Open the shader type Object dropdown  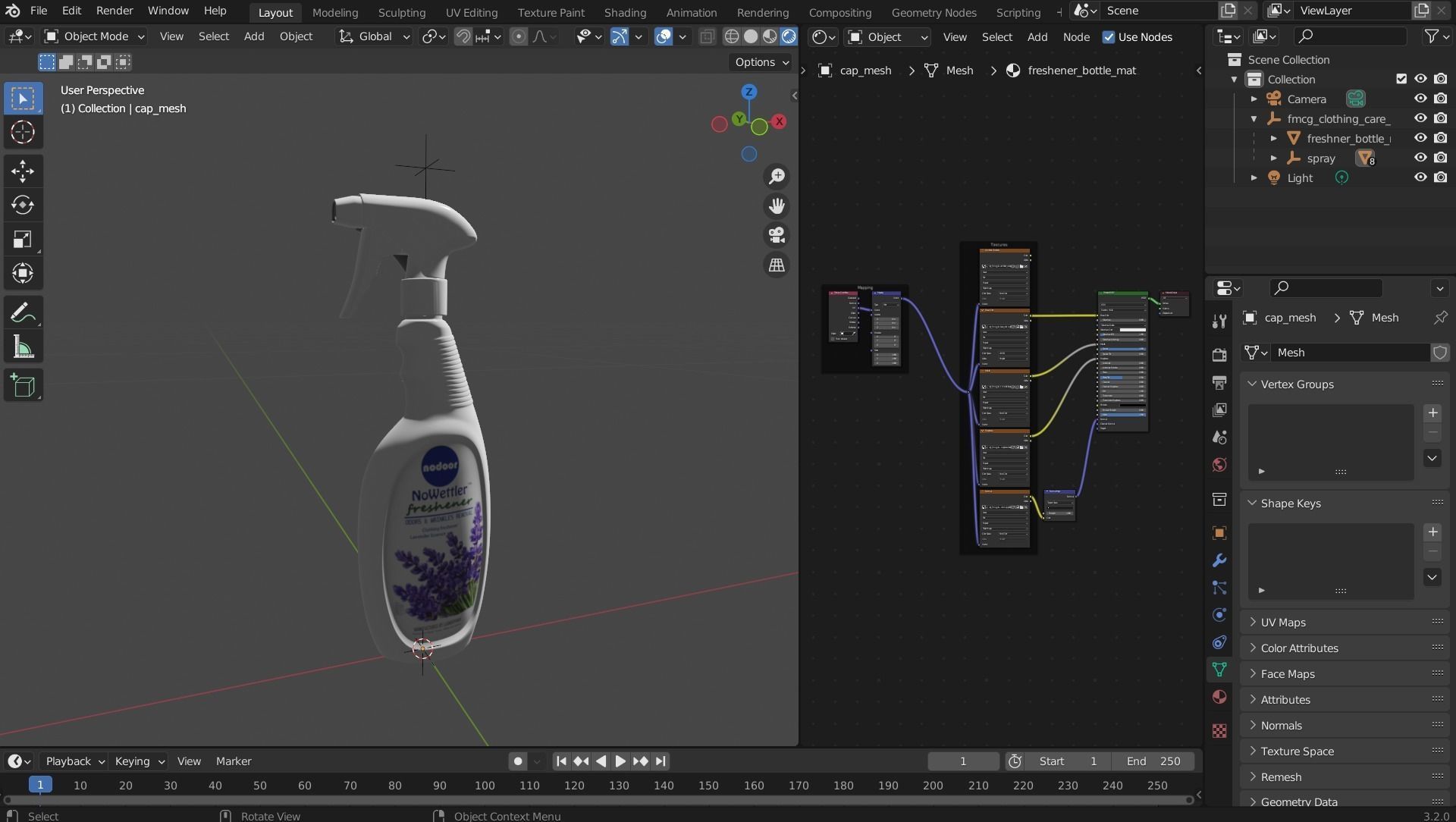887,36
